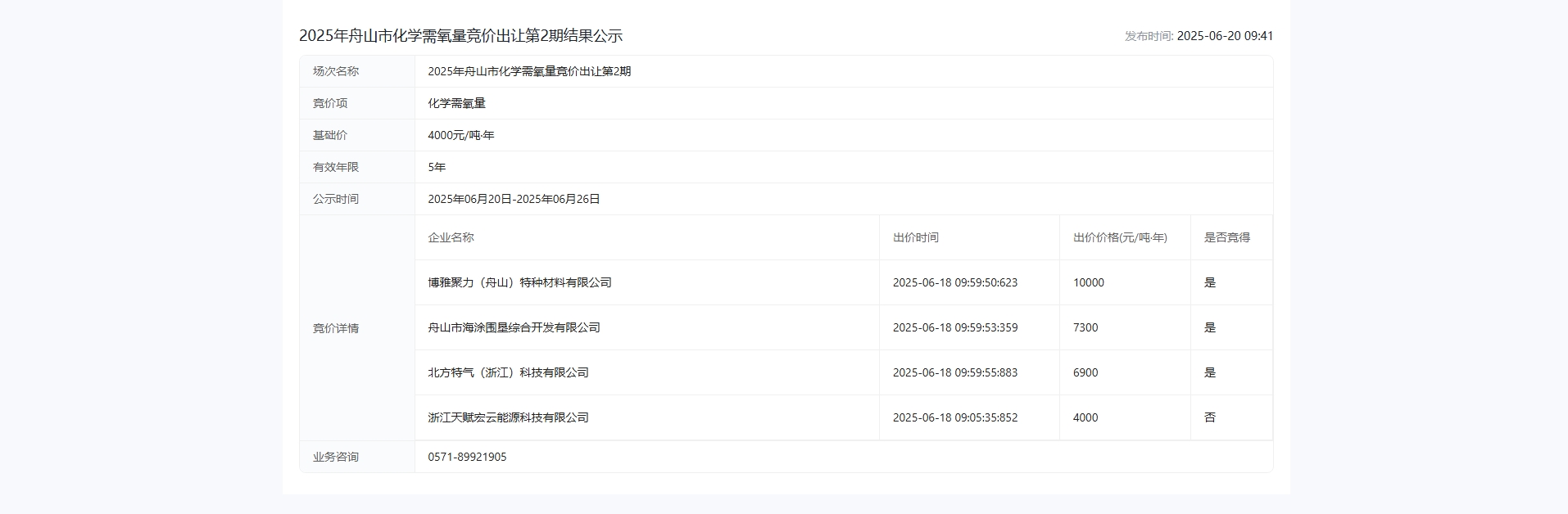The width and height of the screenshot is (1568, 514).
Task: Click the bid item value 化学需氧量
Action: (x=456, y=103)
